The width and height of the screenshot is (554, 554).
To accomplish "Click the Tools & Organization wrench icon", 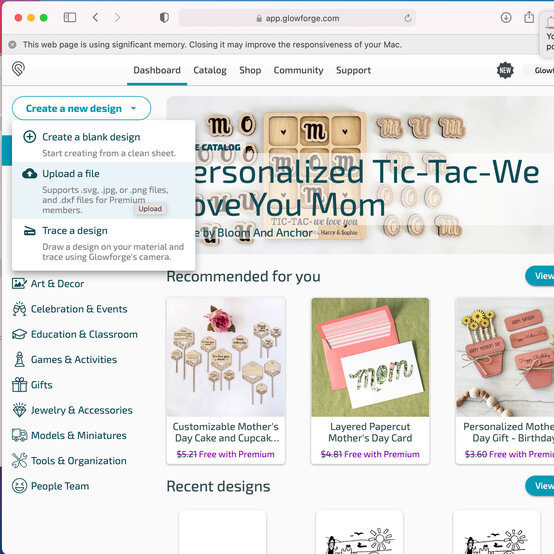I will tap(19, 460).
